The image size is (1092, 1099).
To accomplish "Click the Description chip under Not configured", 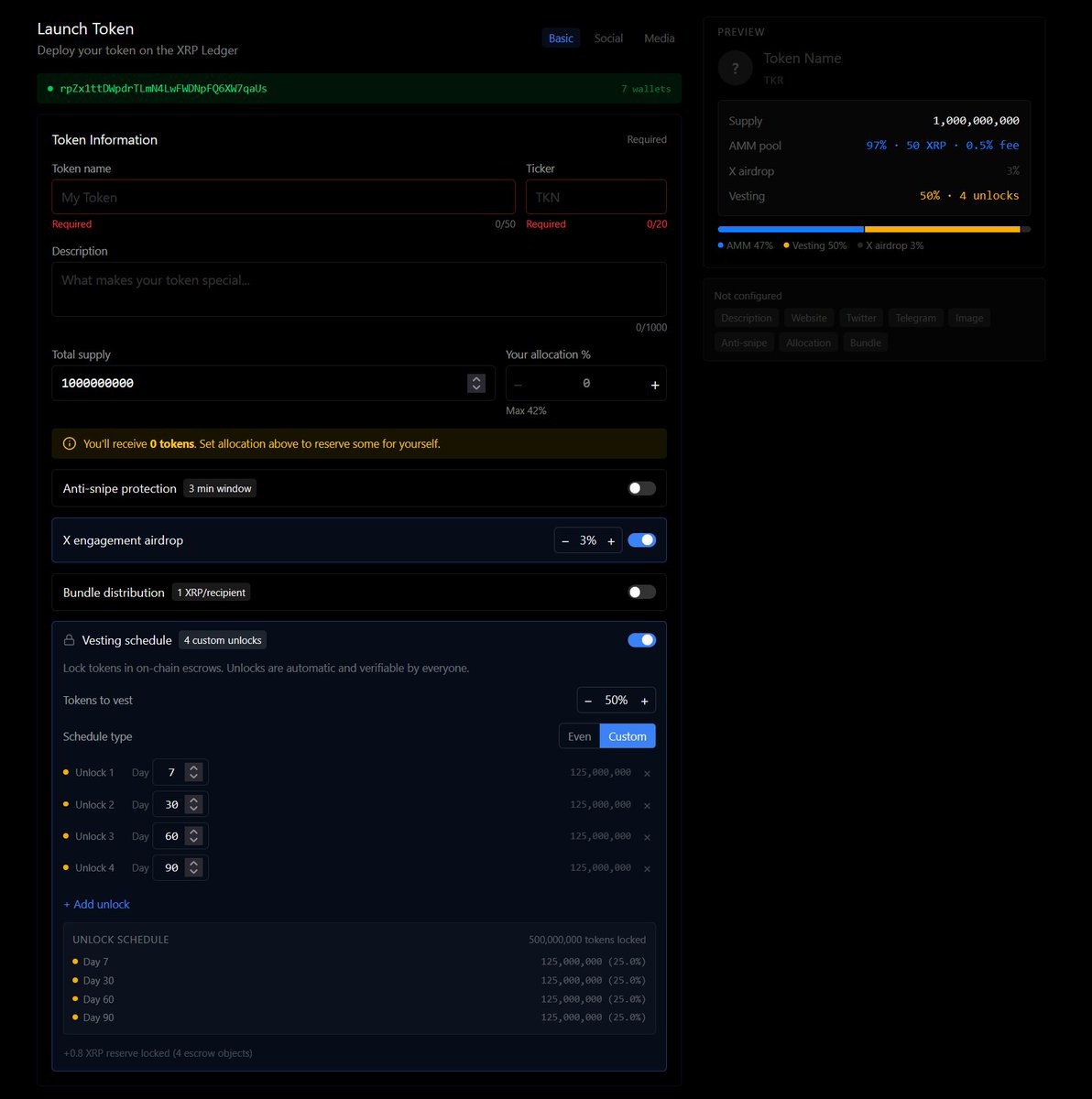I will click(746, 318).
